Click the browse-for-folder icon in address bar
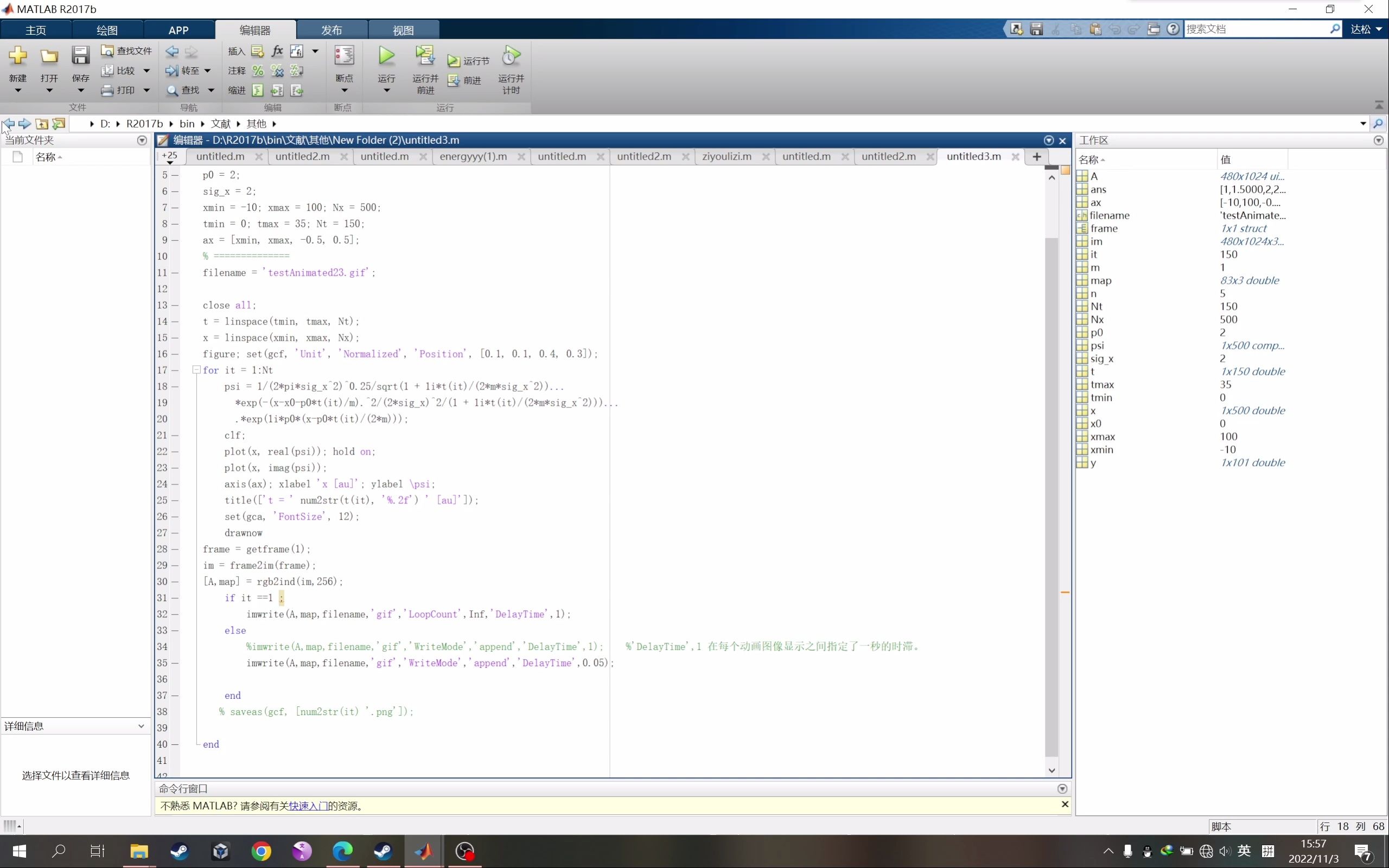The width and height of the screenshot is (1389, 868). (59, 124)
